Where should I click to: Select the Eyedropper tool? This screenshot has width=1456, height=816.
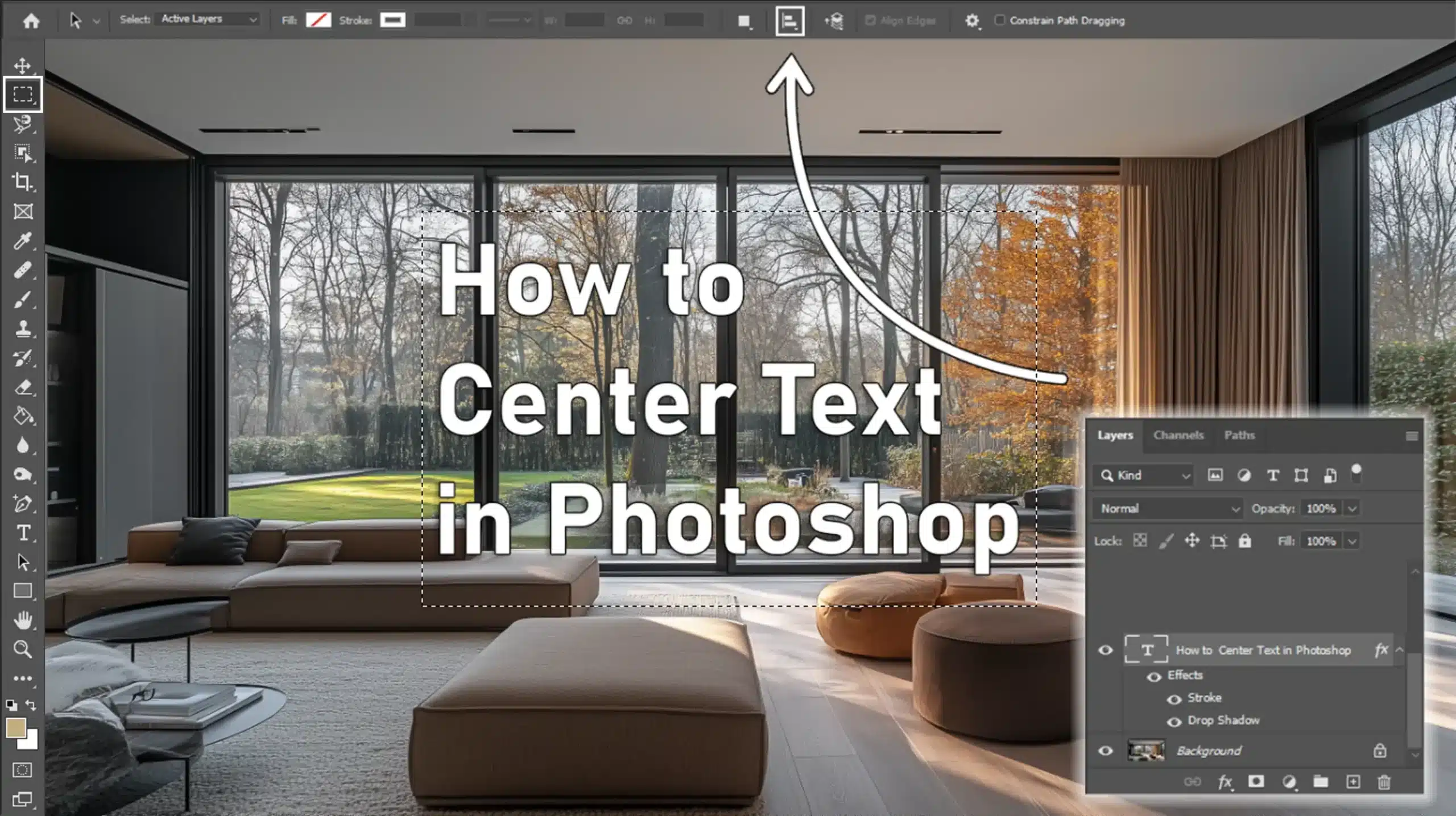click(23, 241)
